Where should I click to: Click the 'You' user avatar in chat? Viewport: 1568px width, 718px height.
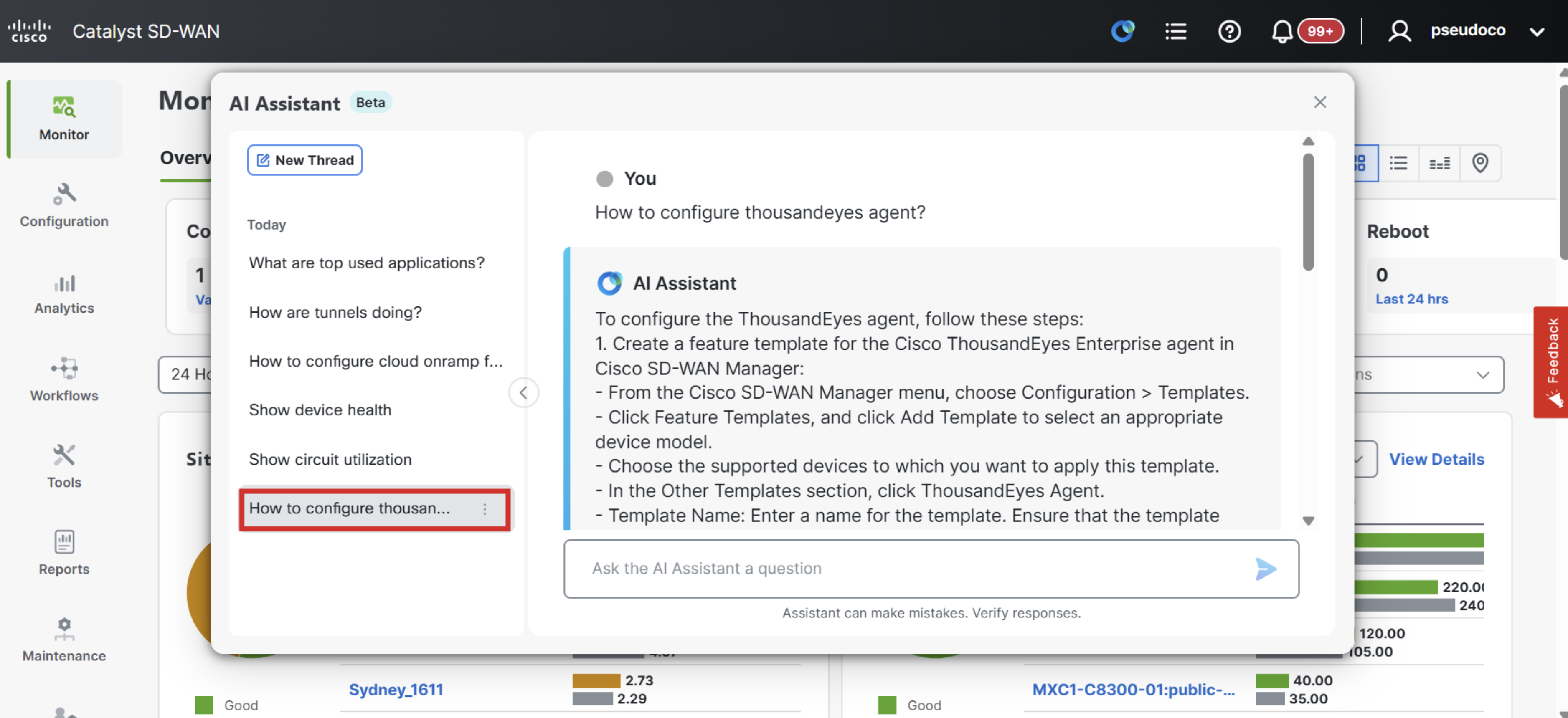tap(604, 178)
